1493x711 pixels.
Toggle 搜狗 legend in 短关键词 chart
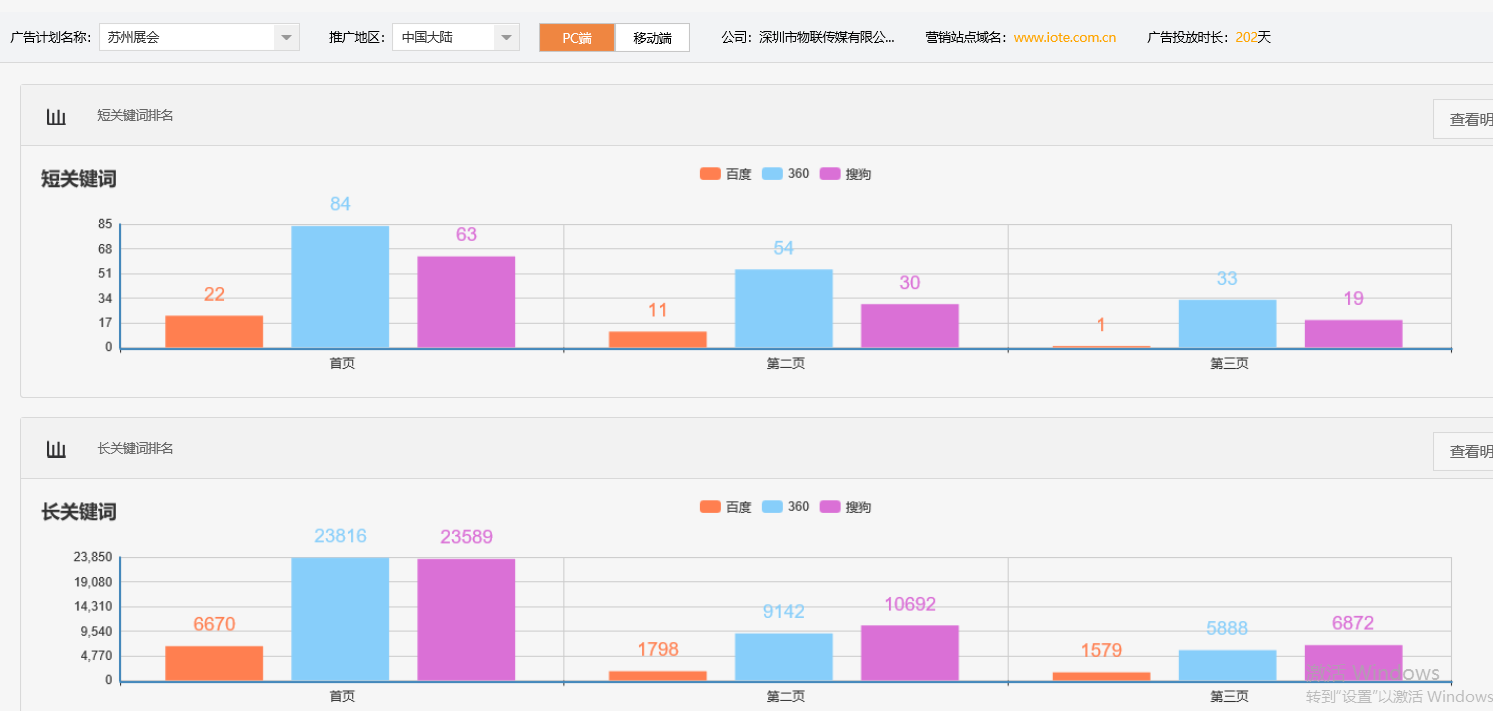point(846,174)
